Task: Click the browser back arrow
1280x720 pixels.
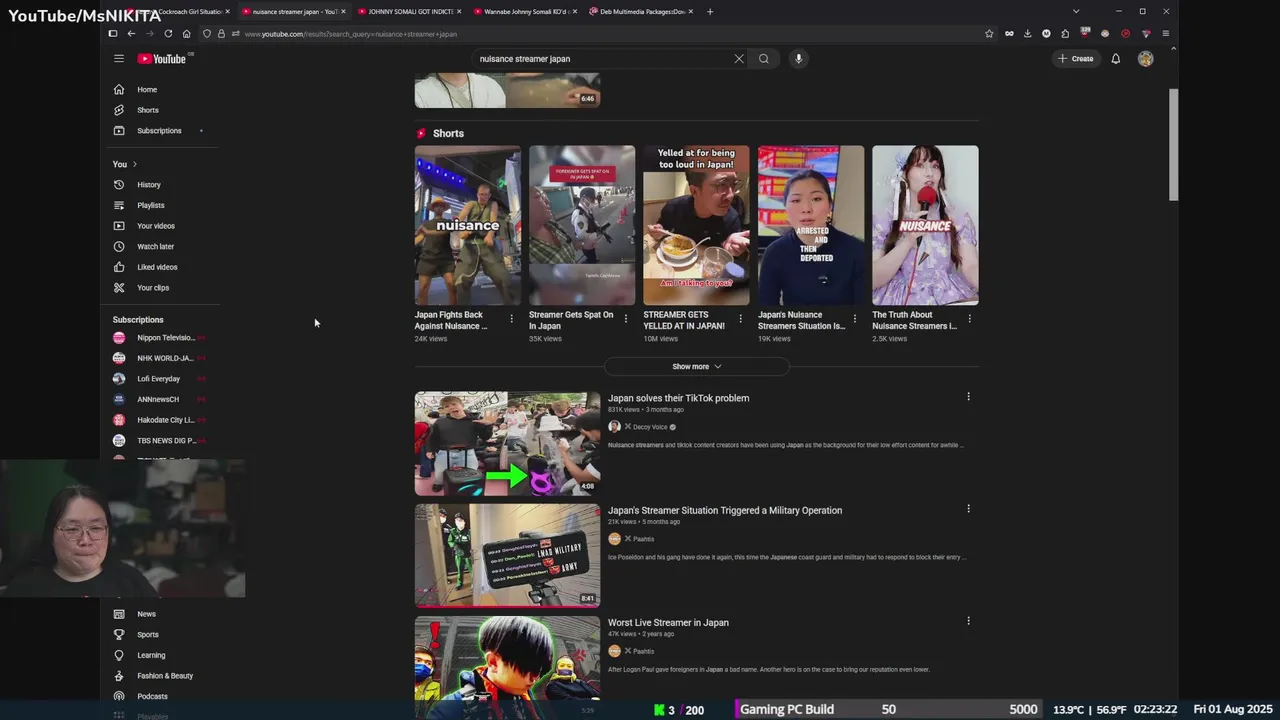Action: [x=131, y=34]
